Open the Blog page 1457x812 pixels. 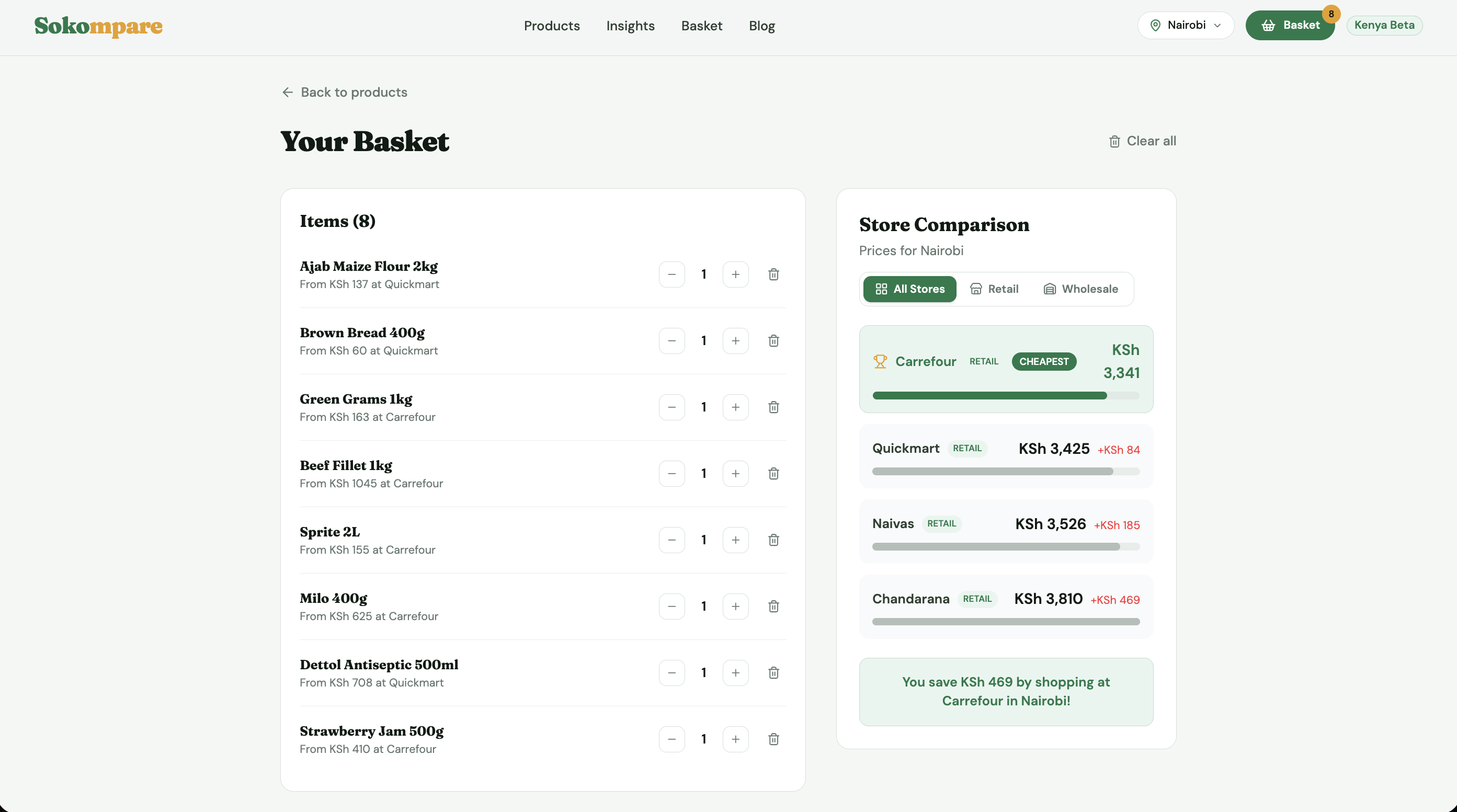[762, 26]
